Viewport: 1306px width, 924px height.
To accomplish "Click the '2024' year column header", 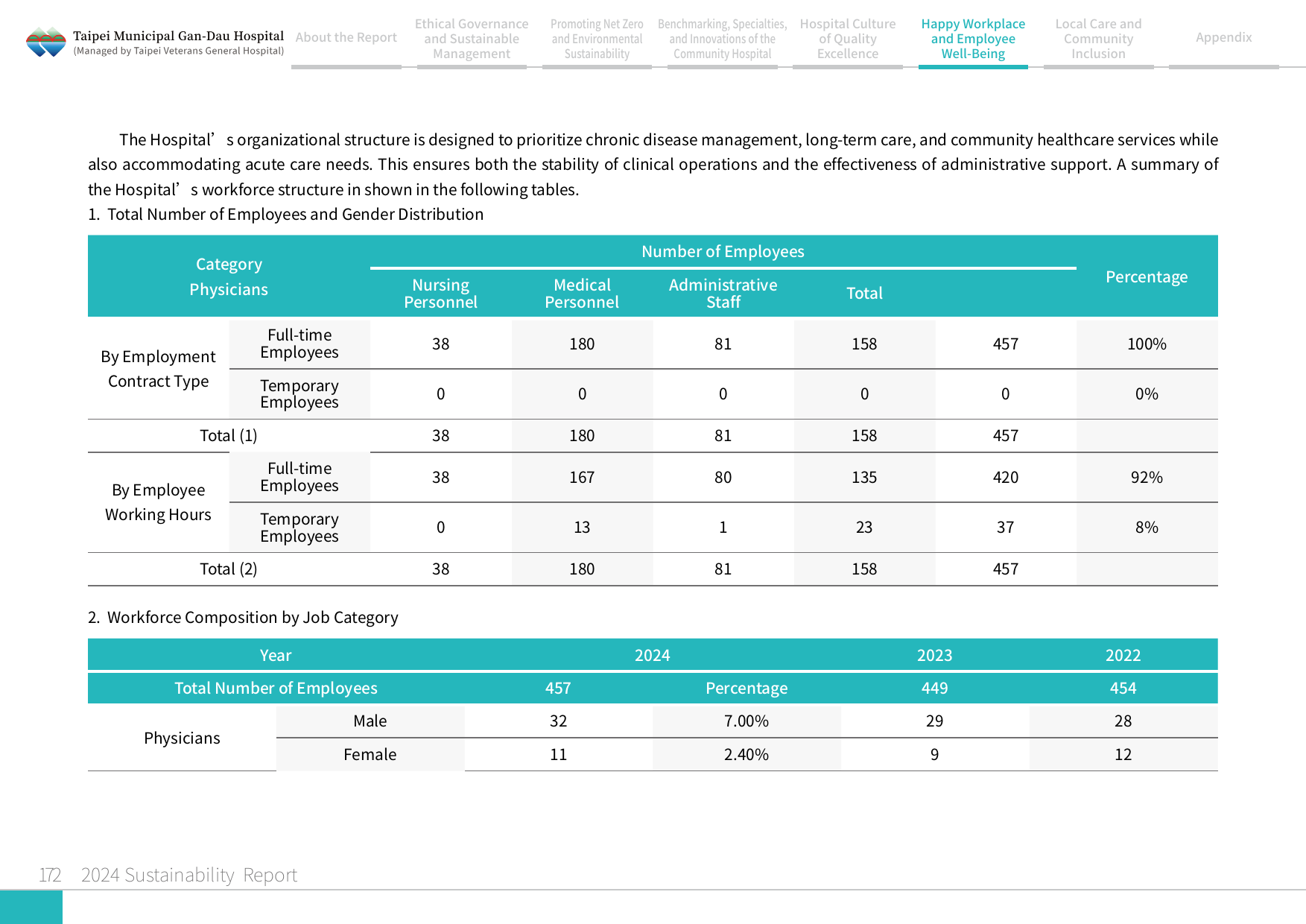I will [x=653, y=655].
